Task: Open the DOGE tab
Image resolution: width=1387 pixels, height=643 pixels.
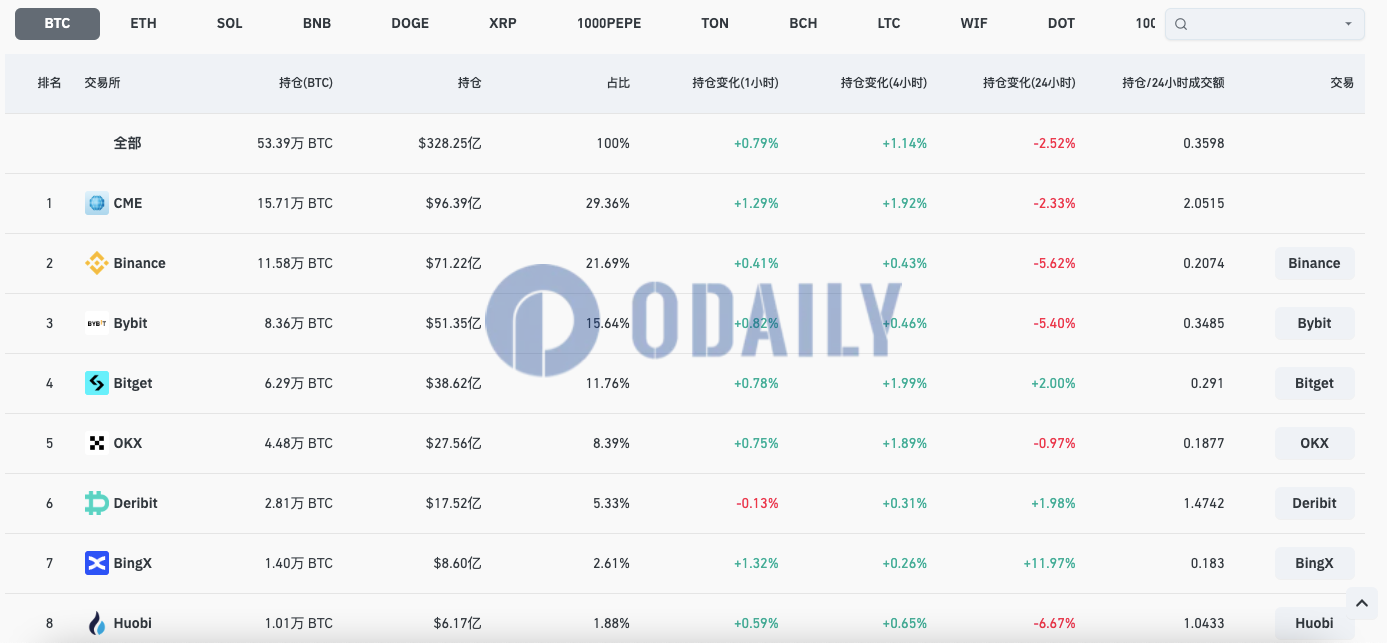Action: point(410,23)
